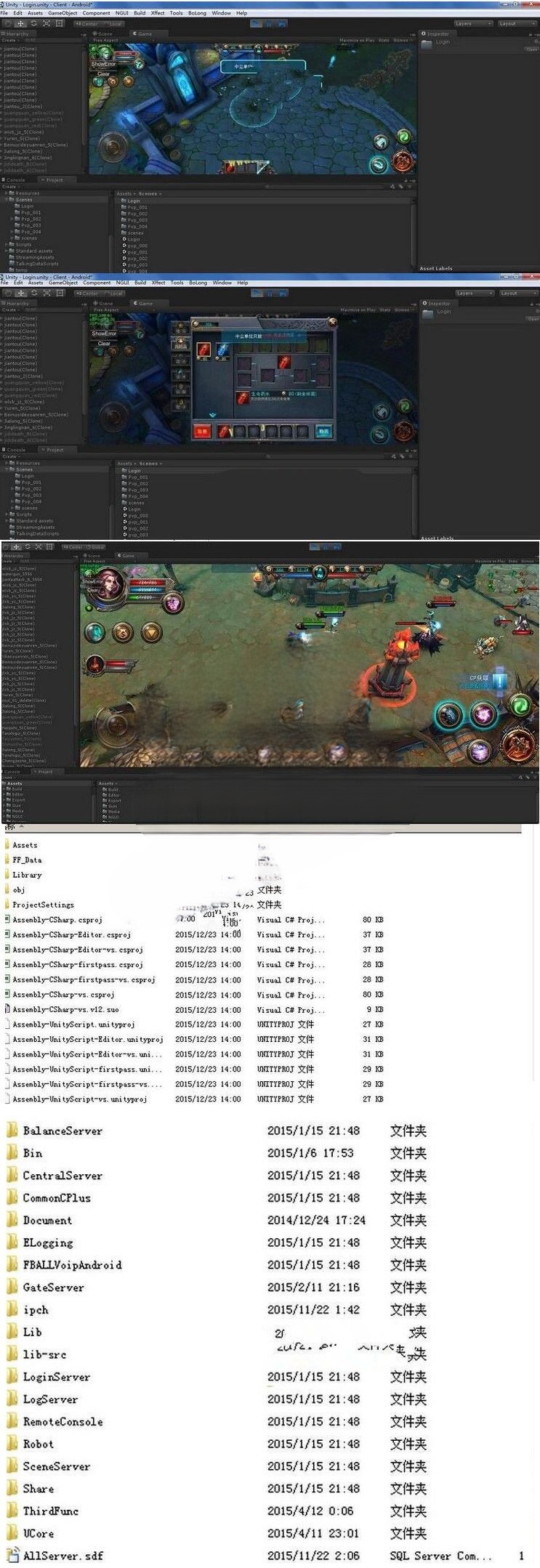This screenshot has width=540, height=1568.
Task: Open the Layout dropdown in the top Unity window
Action: pyautogui.click(x=517, y=23)
